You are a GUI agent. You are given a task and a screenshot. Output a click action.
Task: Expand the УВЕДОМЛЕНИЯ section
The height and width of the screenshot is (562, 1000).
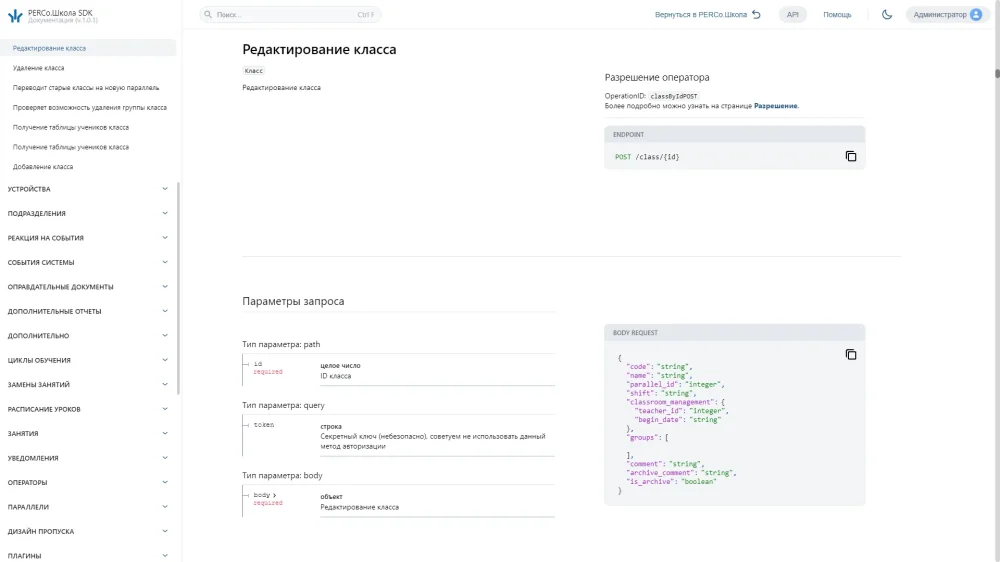tap(87, 458)
